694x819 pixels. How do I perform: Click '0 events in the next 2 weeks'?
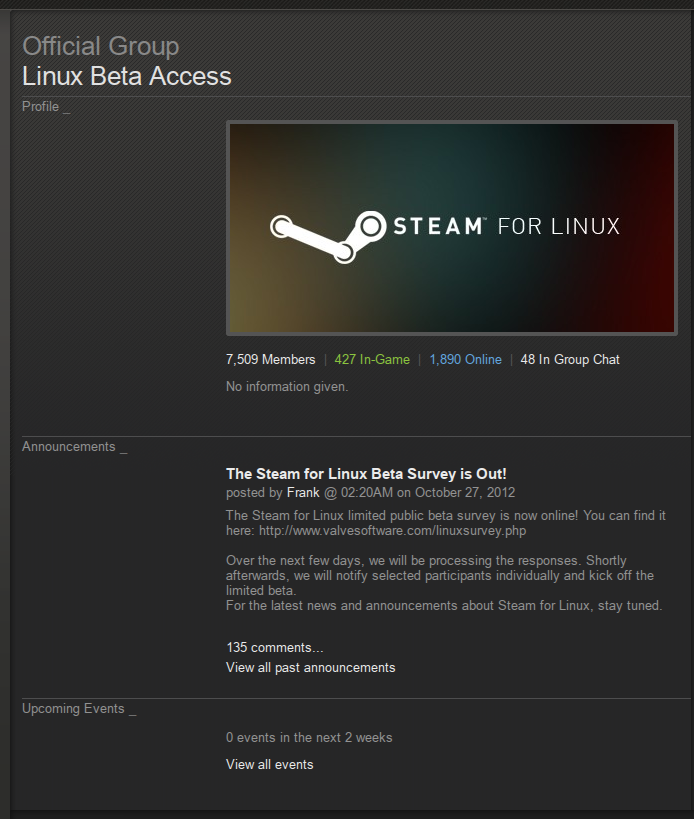pyautogui.click(x=309, y=737)
